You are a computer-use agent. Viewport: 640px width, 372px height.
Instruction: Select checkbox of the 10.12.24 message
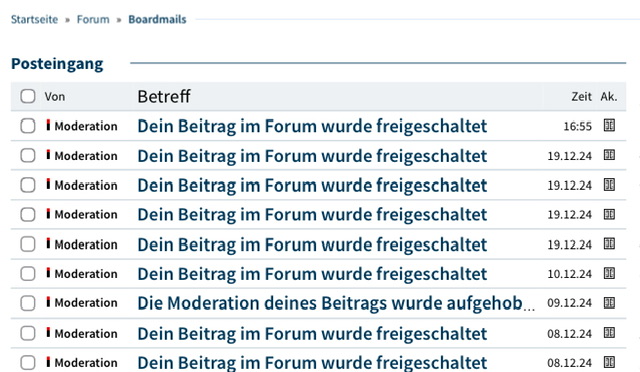pos(28,274)
